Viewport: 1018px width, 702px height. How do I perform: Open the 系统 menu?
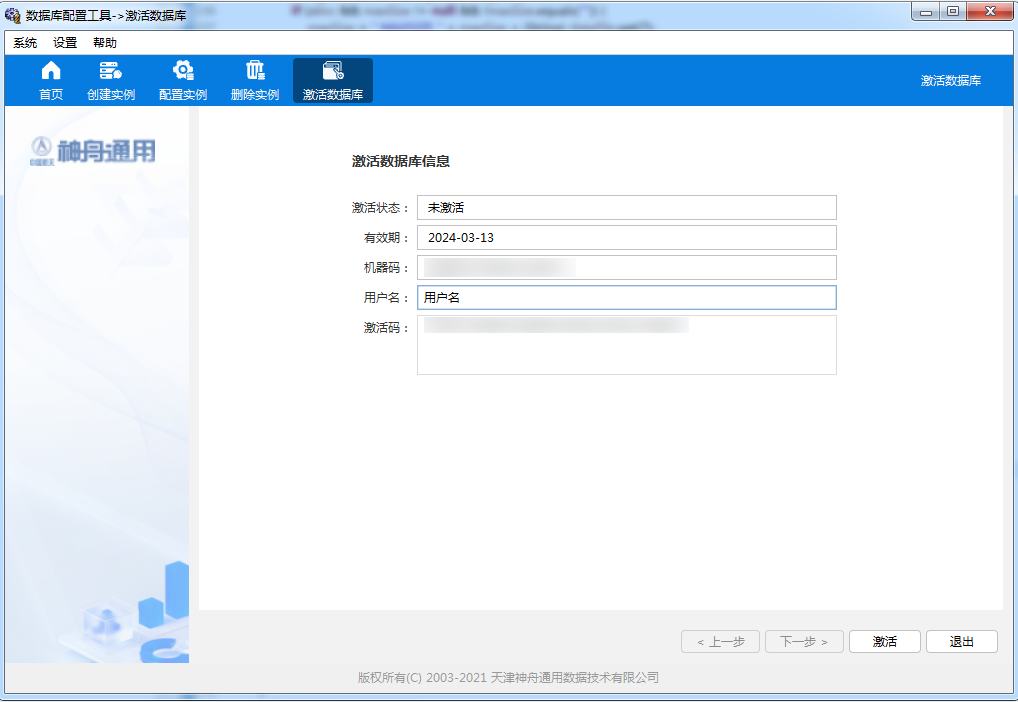(25, 43)
